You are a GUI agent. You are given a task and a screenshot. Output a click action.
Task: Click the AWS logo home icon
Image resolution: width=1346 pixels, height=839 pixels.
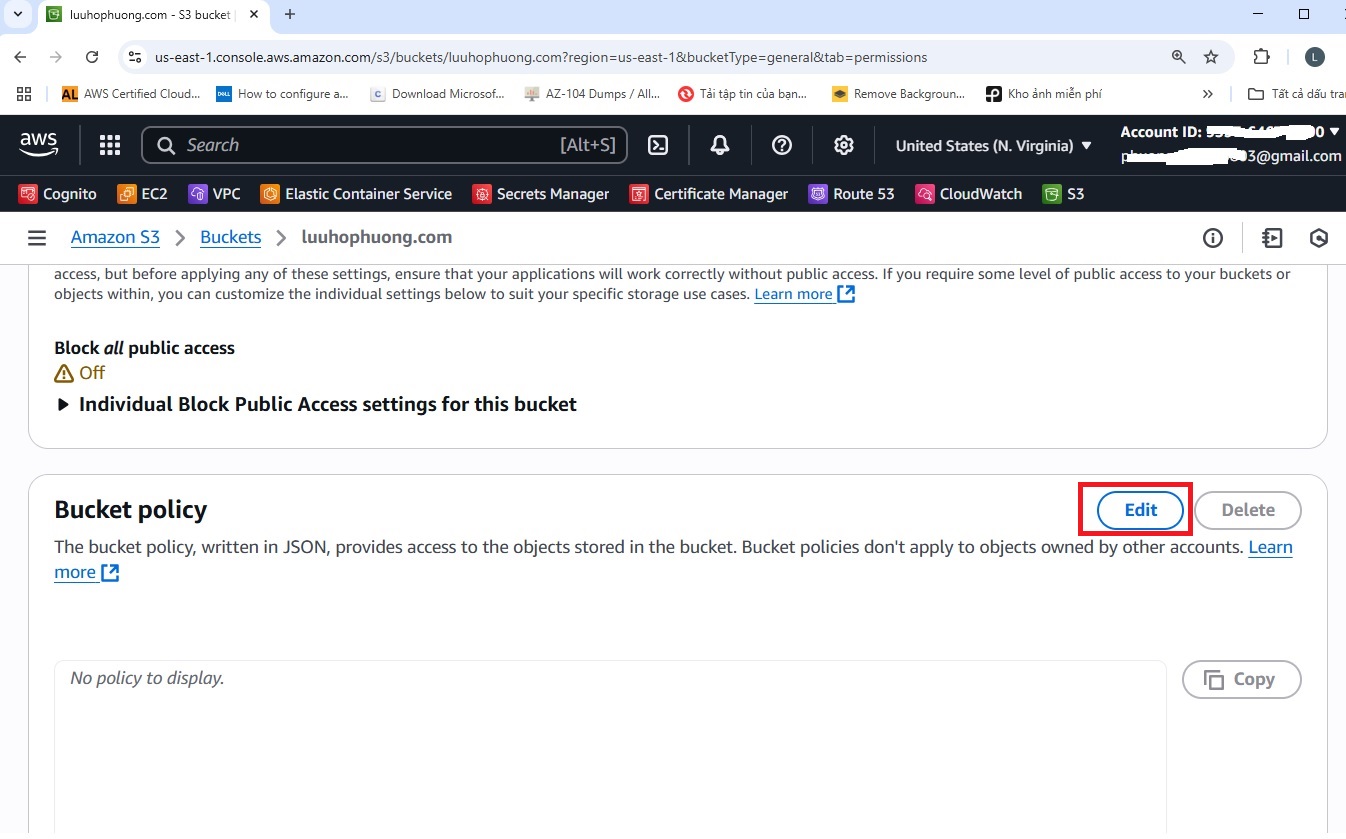click(39, 145)
